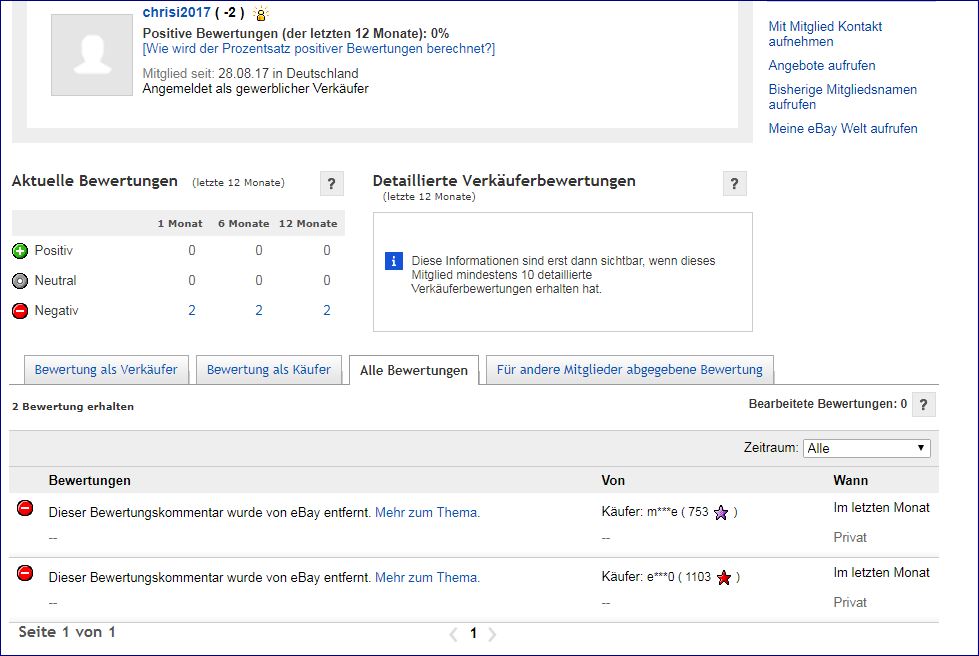Image resolution: width=979 pixels, height=656 pixels.
Task: Go to previous page arrow in pagination
Action: pos(453,634)
